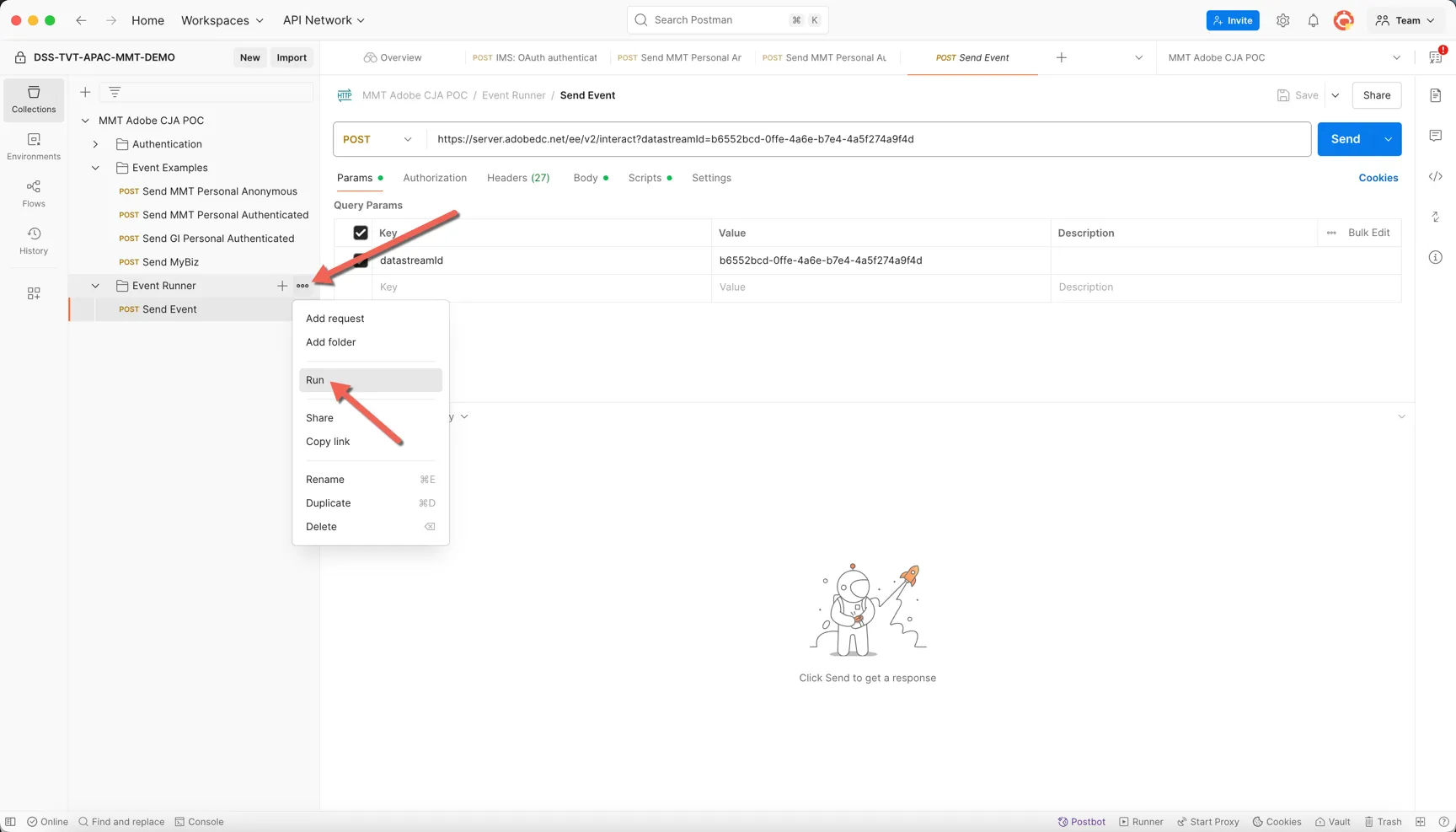This screenshot has height=832, width=1456.
Task: Switch to the Body tab
Action: 591,178
